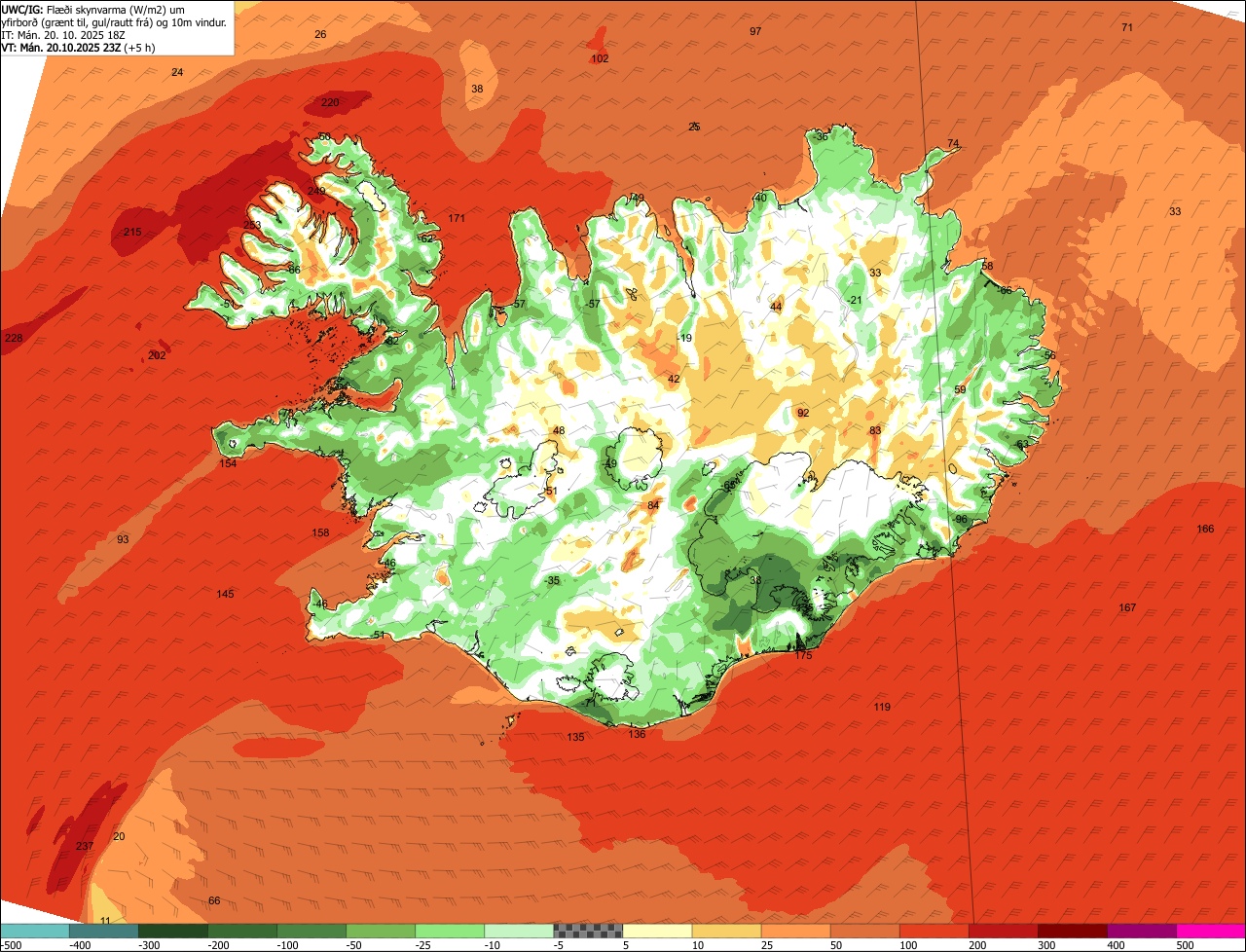Select the red swatch between 200 and 300
1246x952 pixels.
click(1003, 931)
